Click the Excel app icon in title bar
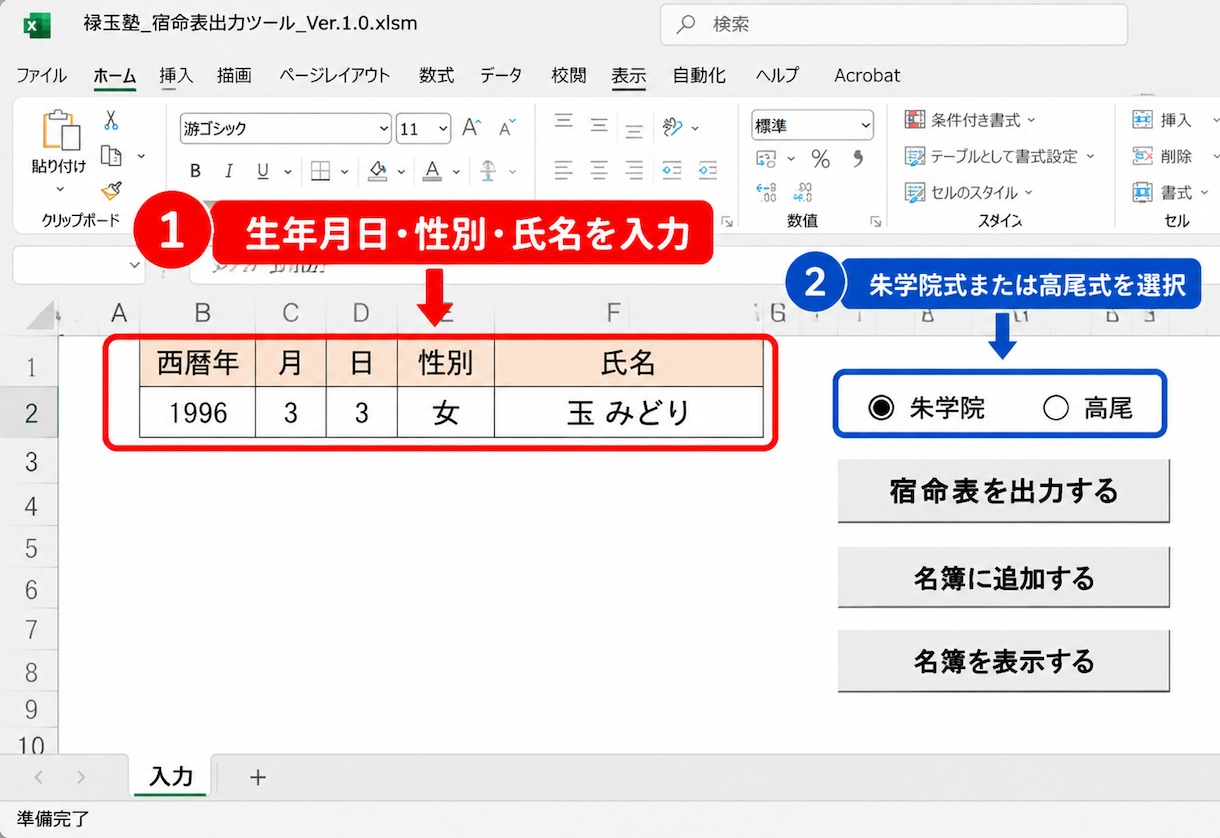This screenshot has height=838, width=1220. tap(37, 24)
